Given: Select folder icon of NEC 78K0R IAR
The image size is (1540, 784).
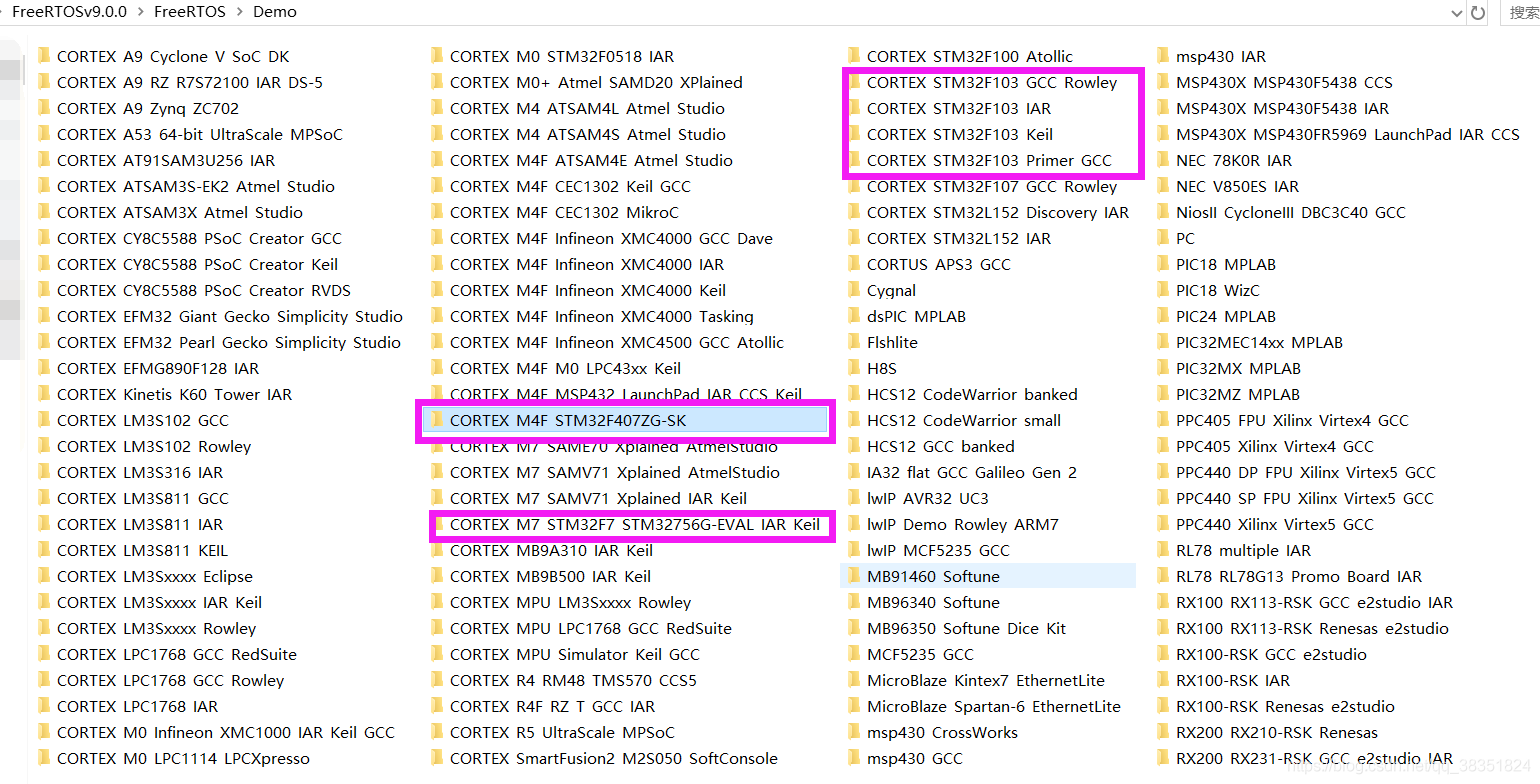Looking at the screenshot, I should pos(1164,160).
